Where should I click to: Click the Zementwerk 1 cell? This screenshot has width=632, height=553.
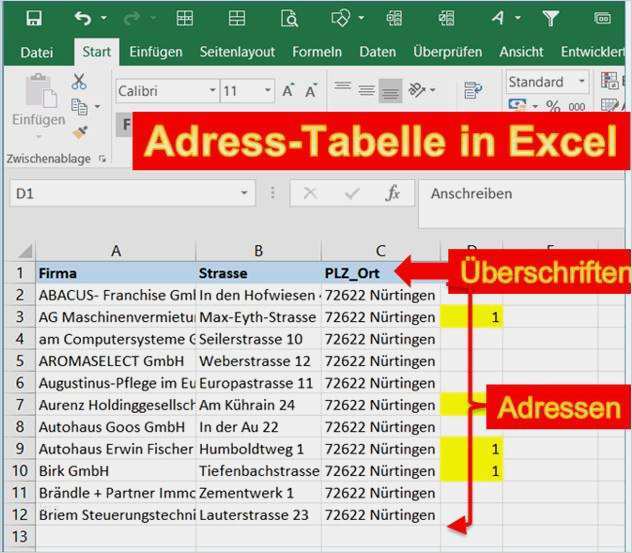click(x=258, y=493)
